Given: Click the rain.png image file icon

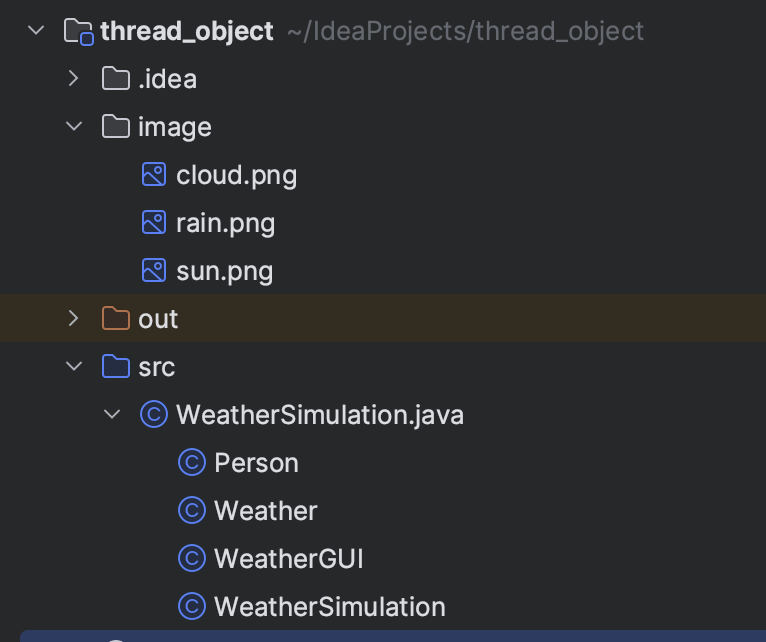Looking at the screenshot, I should pyautogui.click(x=154, y=223).
